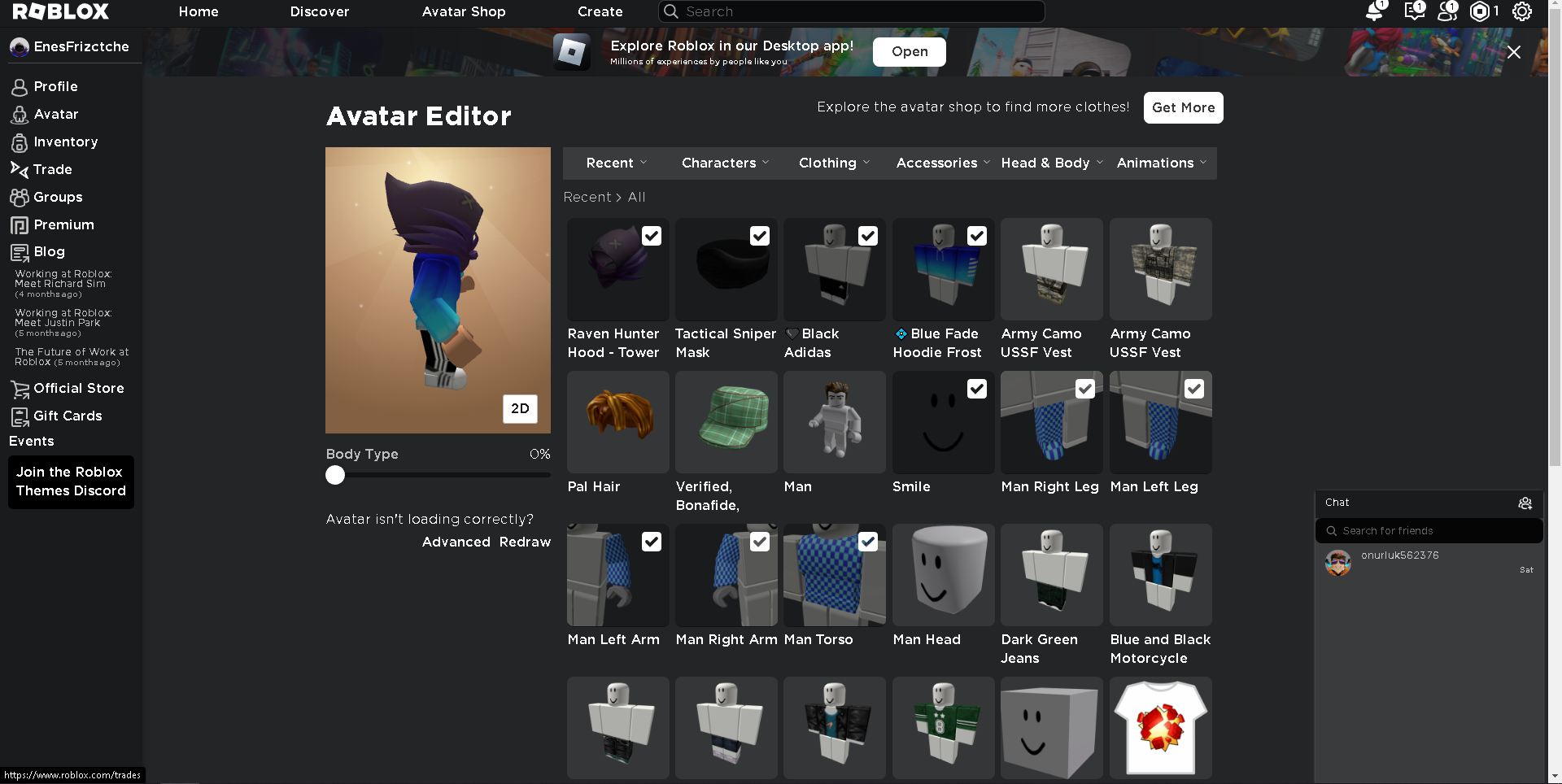Open the Premium sidebar icon
The image size is (1562, 784).
tap(20, 225)
